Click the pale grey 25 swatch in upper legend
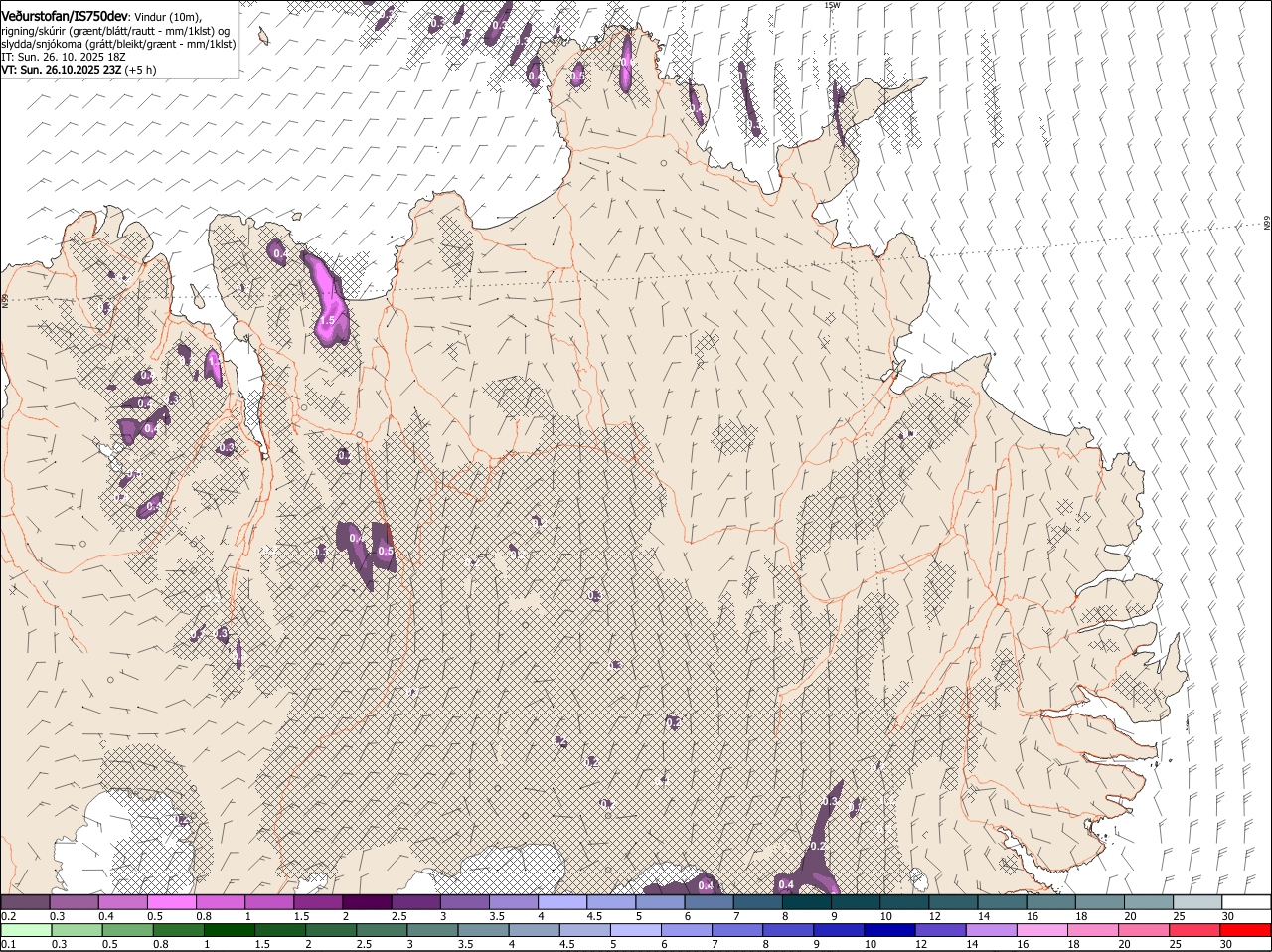The width and height of the screenshot is (1272, 952). [x=1197, y=902]
